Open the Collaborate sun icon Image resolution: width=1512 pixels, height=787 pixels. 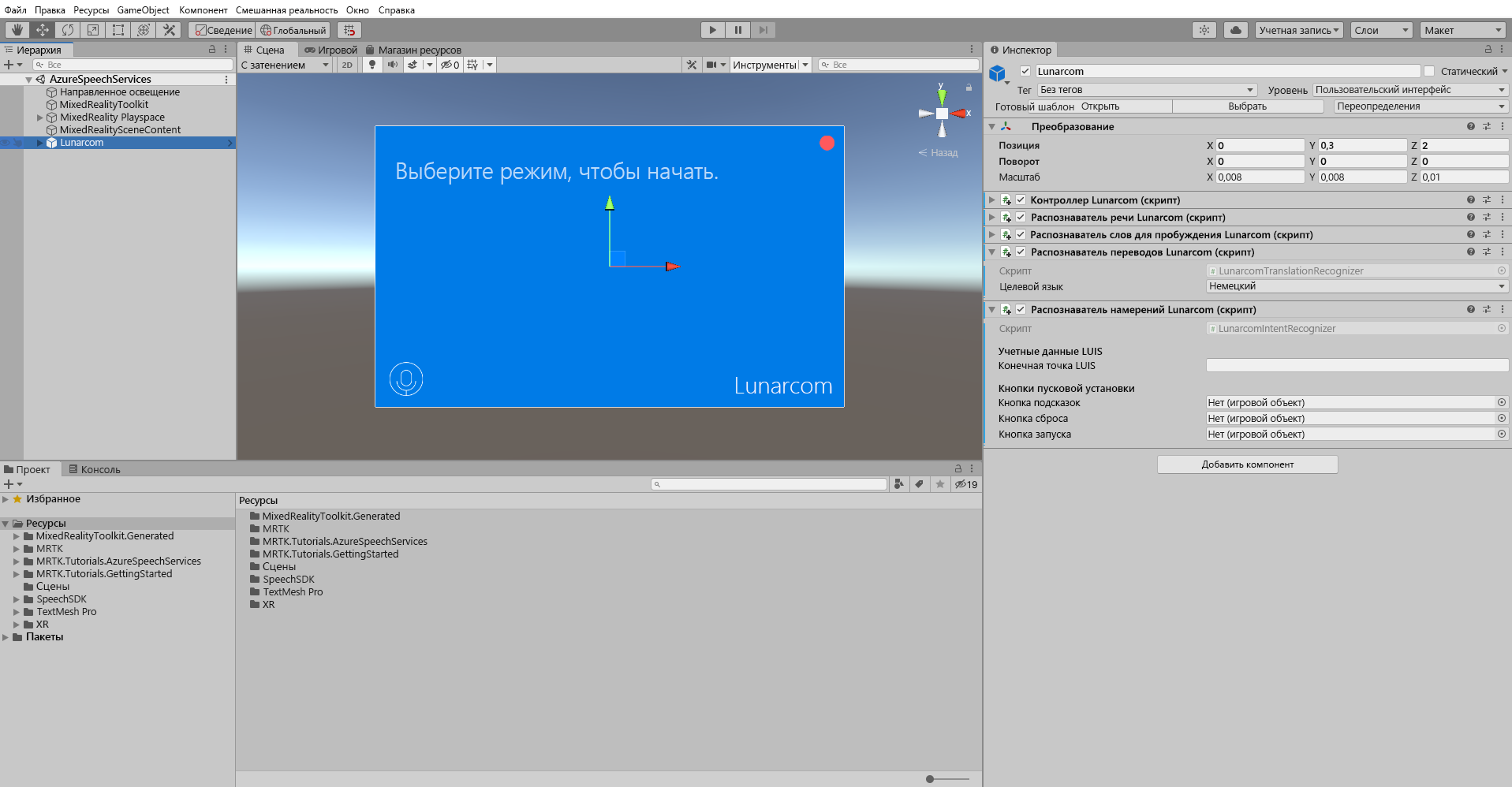[x=1204, y=30]
